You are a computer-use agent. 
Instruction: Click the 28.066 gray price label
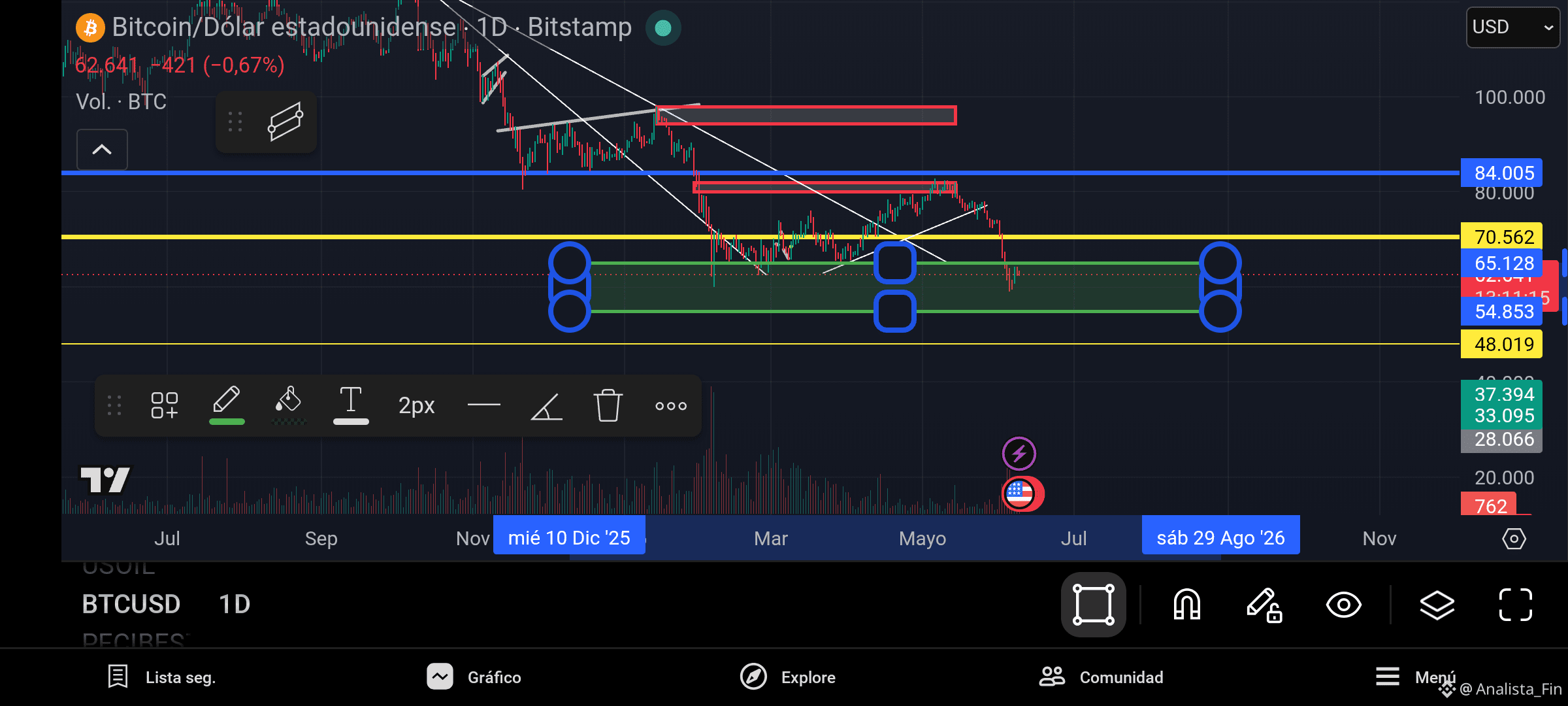tap(1501, 440)
